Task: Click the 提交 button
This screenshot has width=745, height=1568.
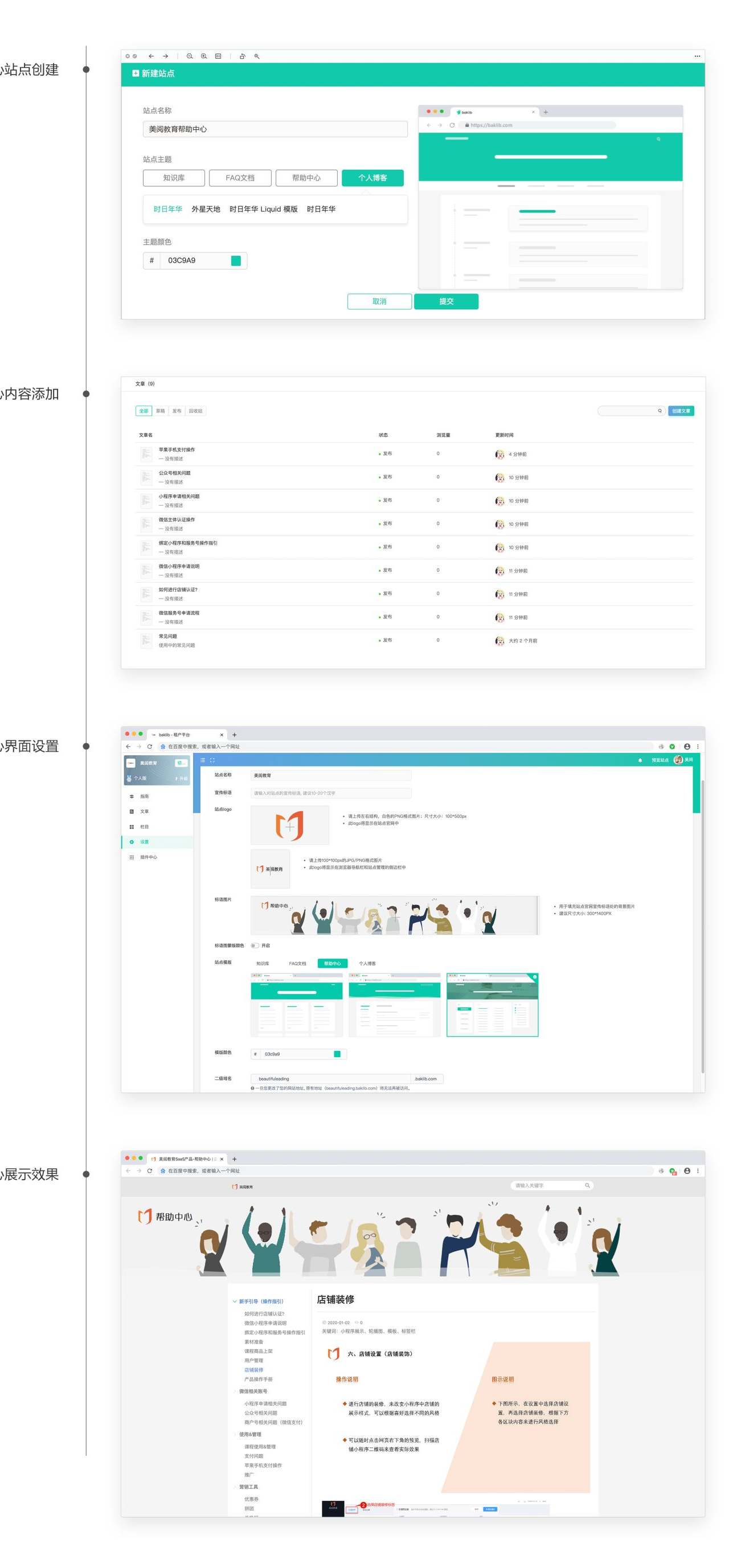Action: click(446, 301)
